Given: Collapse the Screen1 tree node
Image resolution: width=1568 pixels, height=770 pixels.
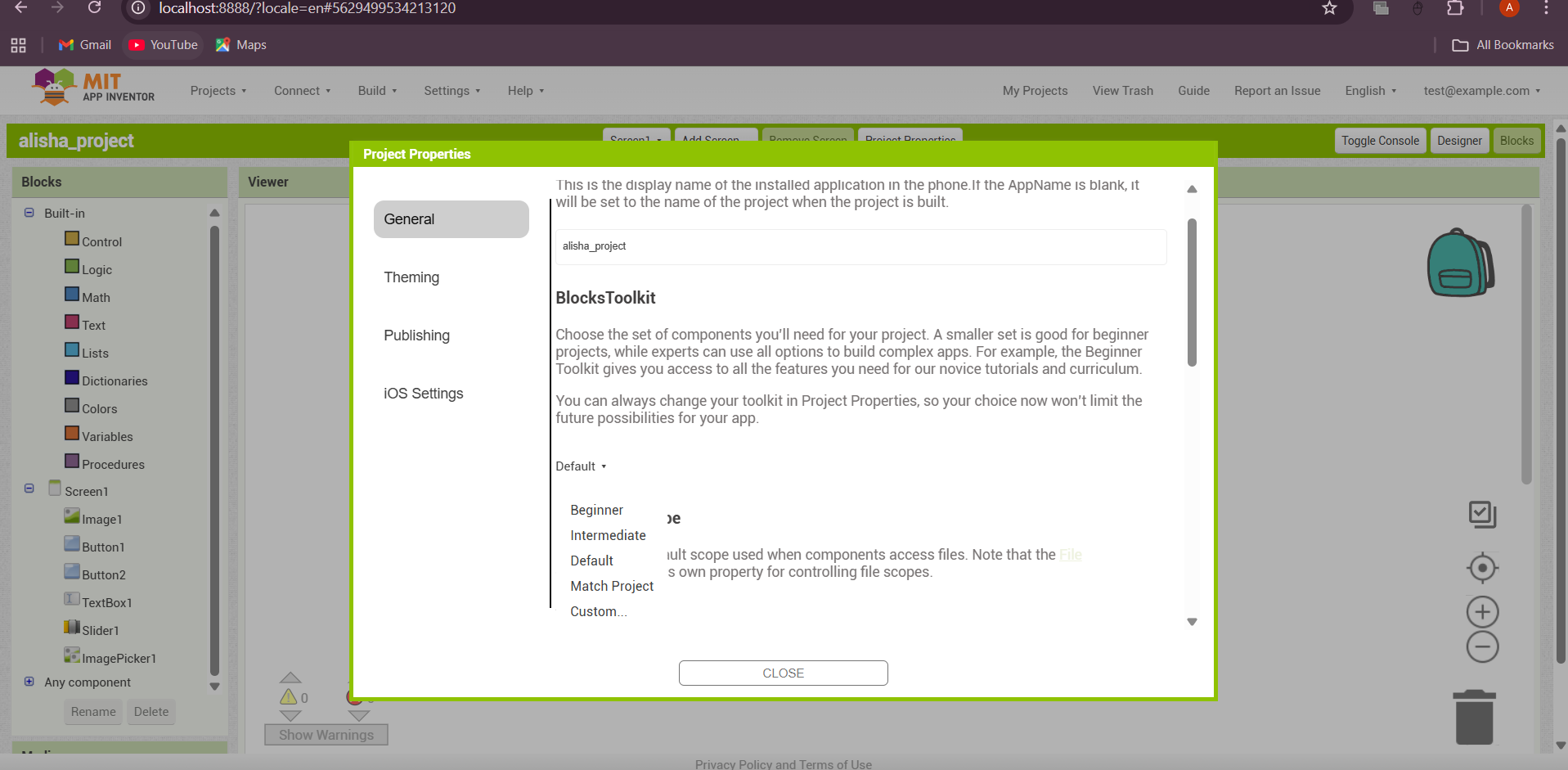Looking at the screenshot, I should [x=29, y=489].
